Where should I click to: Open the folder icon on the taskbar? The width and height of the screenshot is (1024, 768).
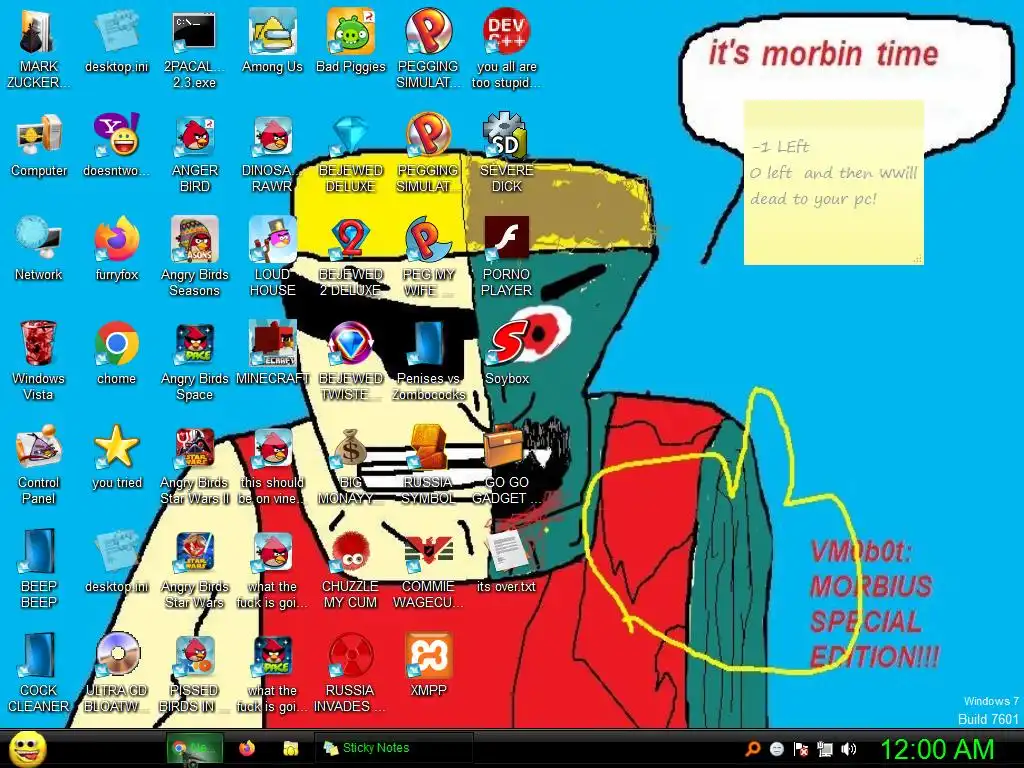[291, 748]
